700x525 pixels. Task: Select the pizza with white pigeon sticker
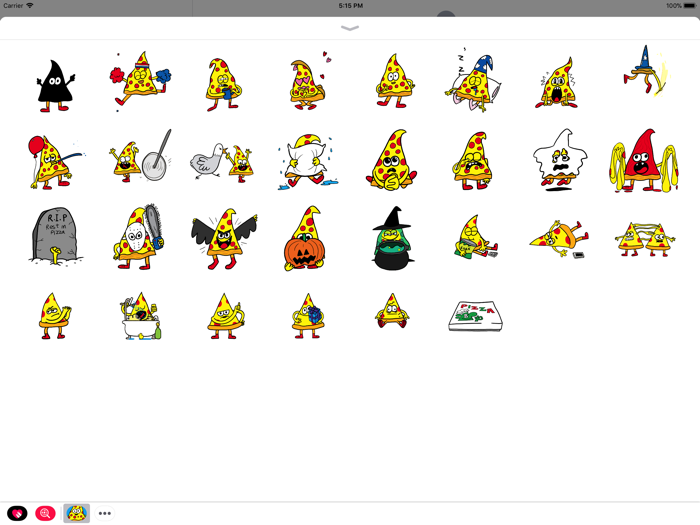[x=222, y=162]
